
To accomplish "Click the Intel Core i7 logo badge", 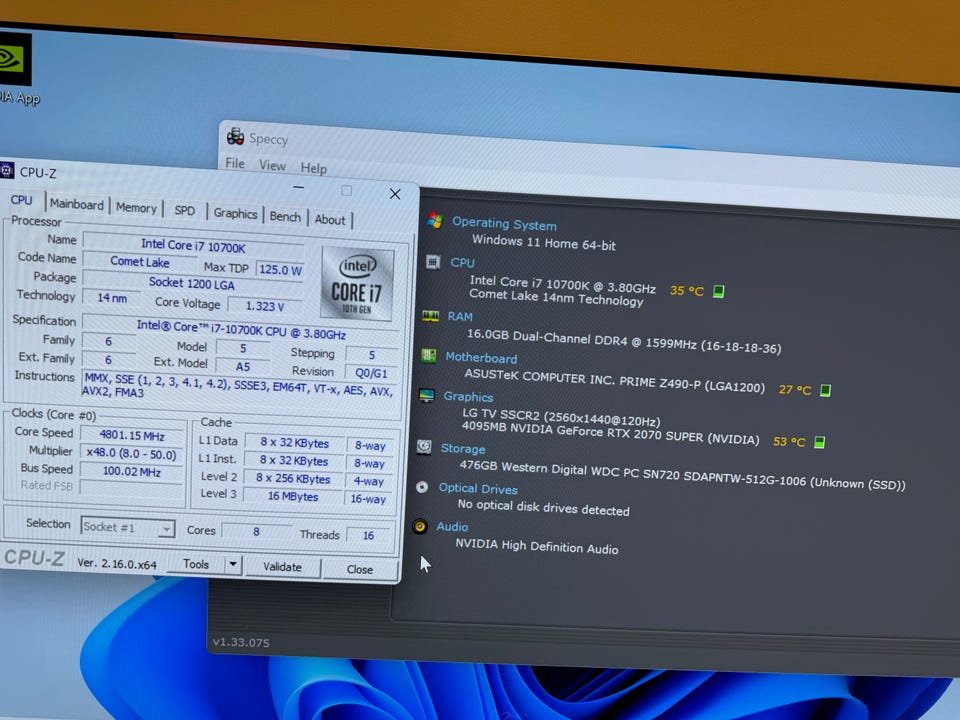I will tap(358, 283).
